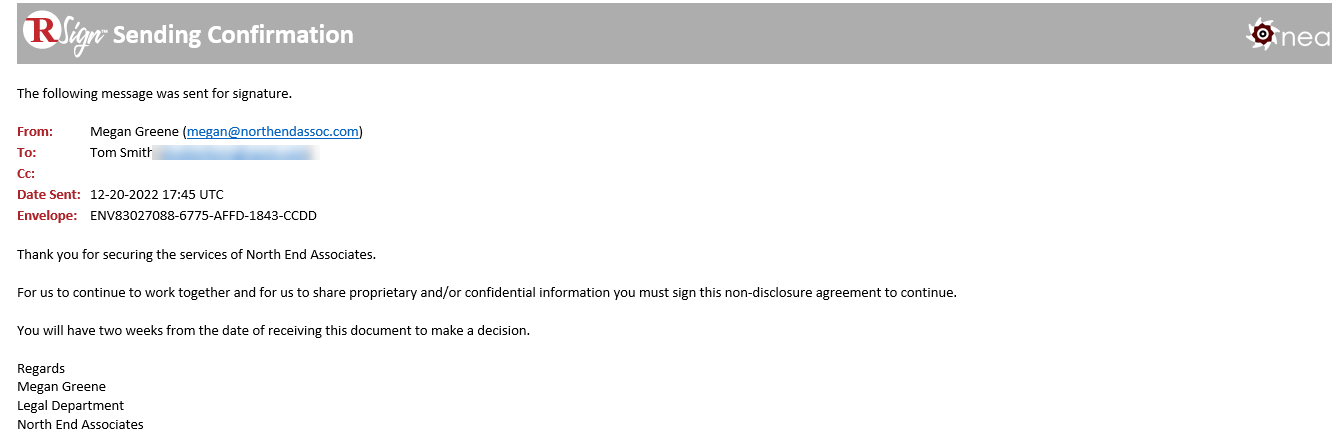Viewport: 1342px width, 437px height.
Task: Click the two weeks decision sentence
Action: click(273, 330)
